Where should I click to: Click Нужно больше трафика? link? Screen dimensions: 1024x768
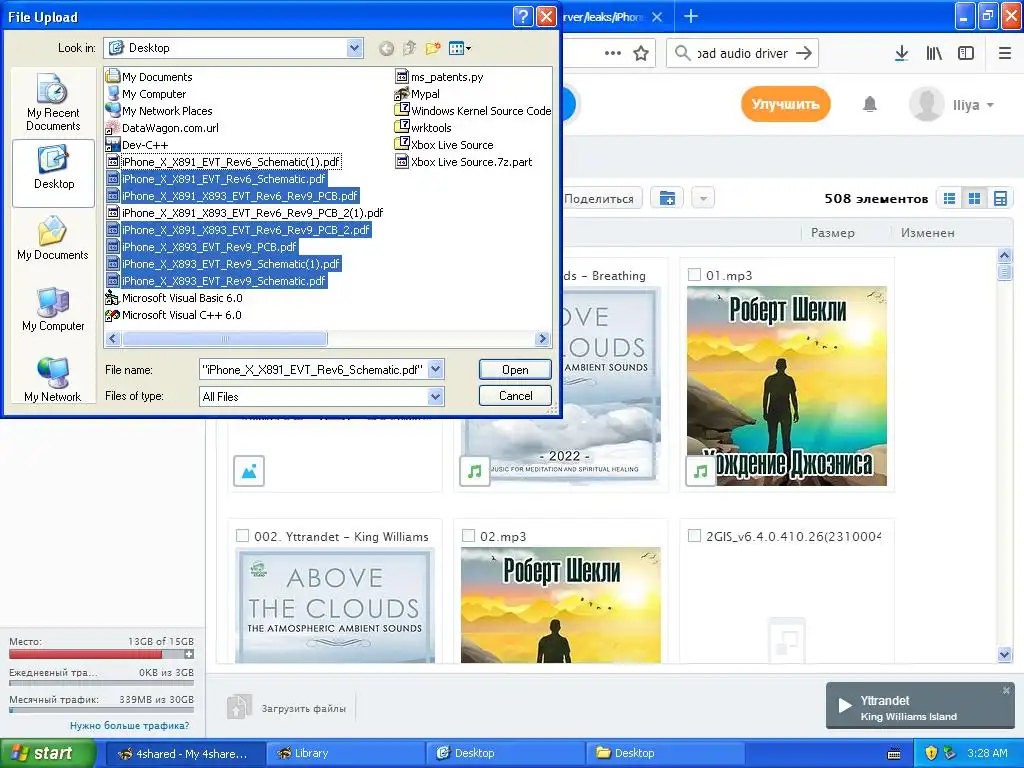pyautogui.click(x=129, y=726)
